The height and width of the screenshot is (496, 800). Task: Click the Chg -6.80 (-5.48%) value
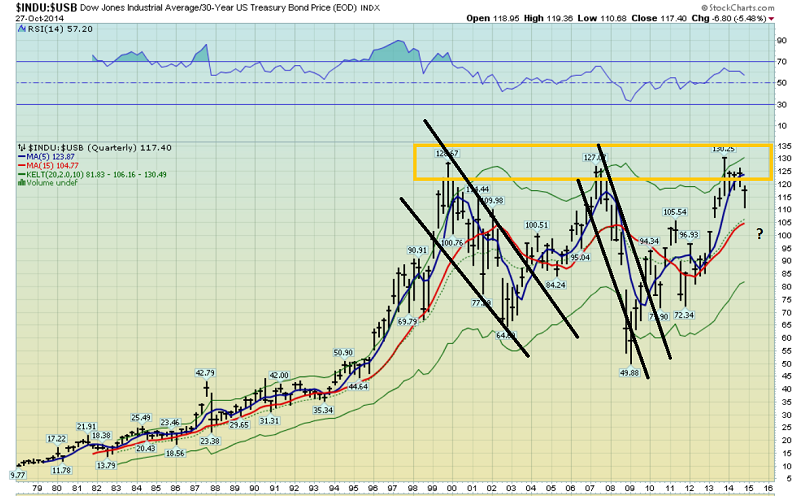(729, 18)
